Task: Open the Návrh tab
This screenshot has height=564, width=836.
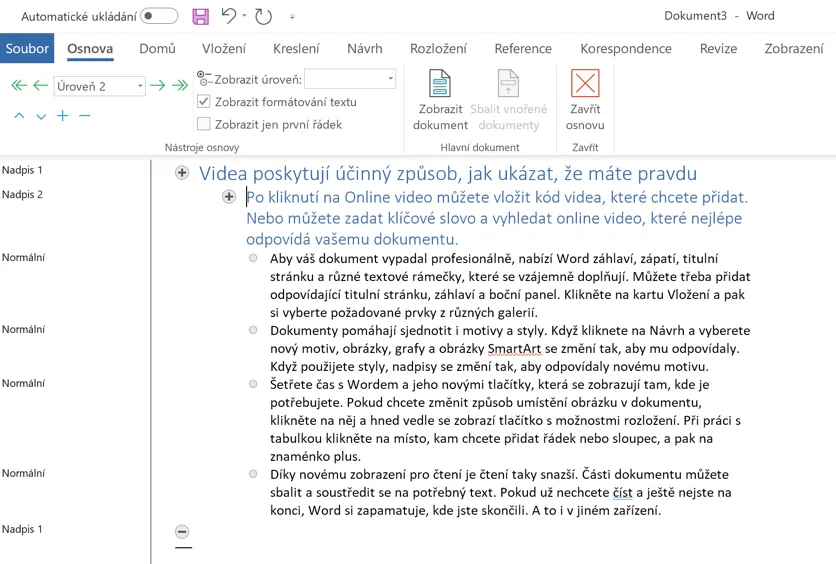Action: point(365,49)
